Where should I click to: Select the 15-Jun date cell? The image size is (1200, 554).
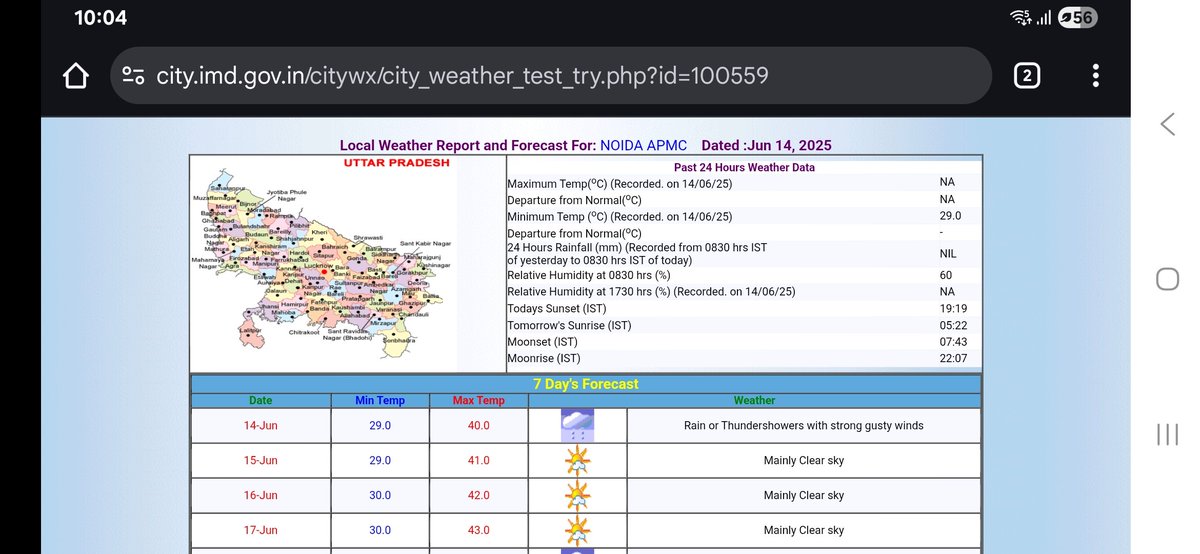[260, 460]
